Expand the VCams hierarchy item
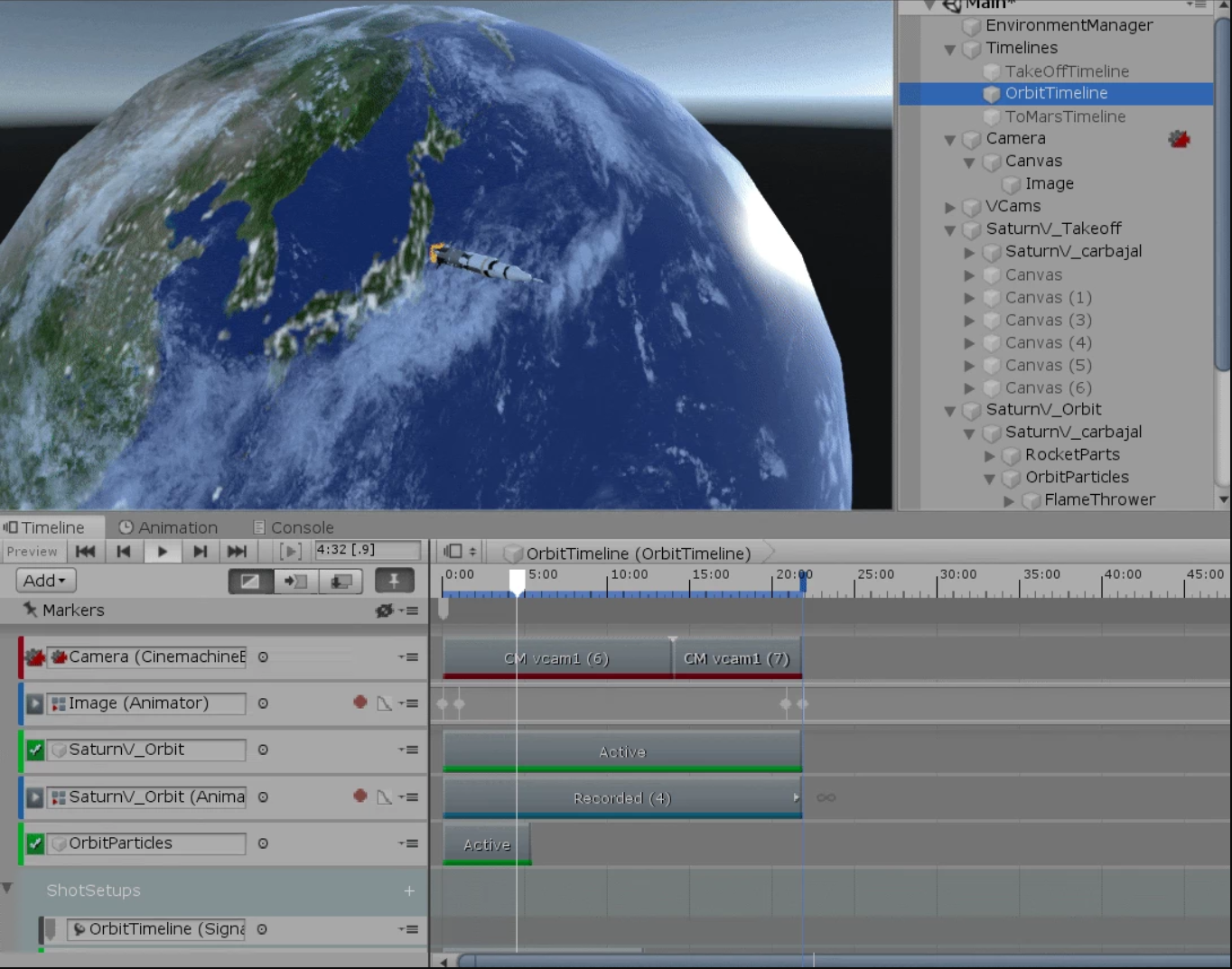 (950, 206)
